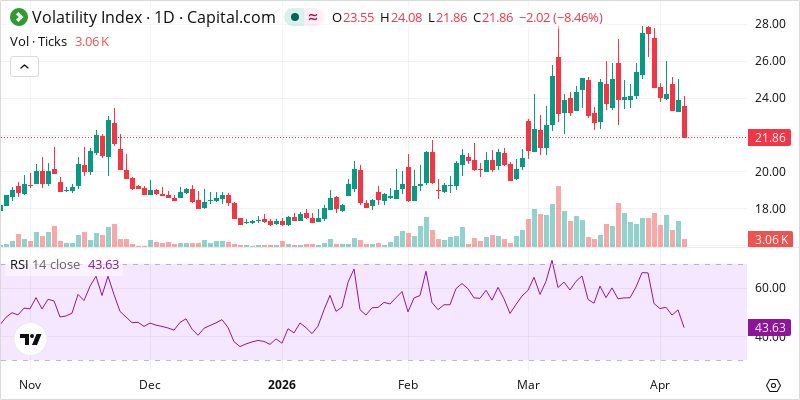Click the latest red candle at 21.86
Image resolution: width=800 pixels, height=400 pixels.
[x=685, y=121]
